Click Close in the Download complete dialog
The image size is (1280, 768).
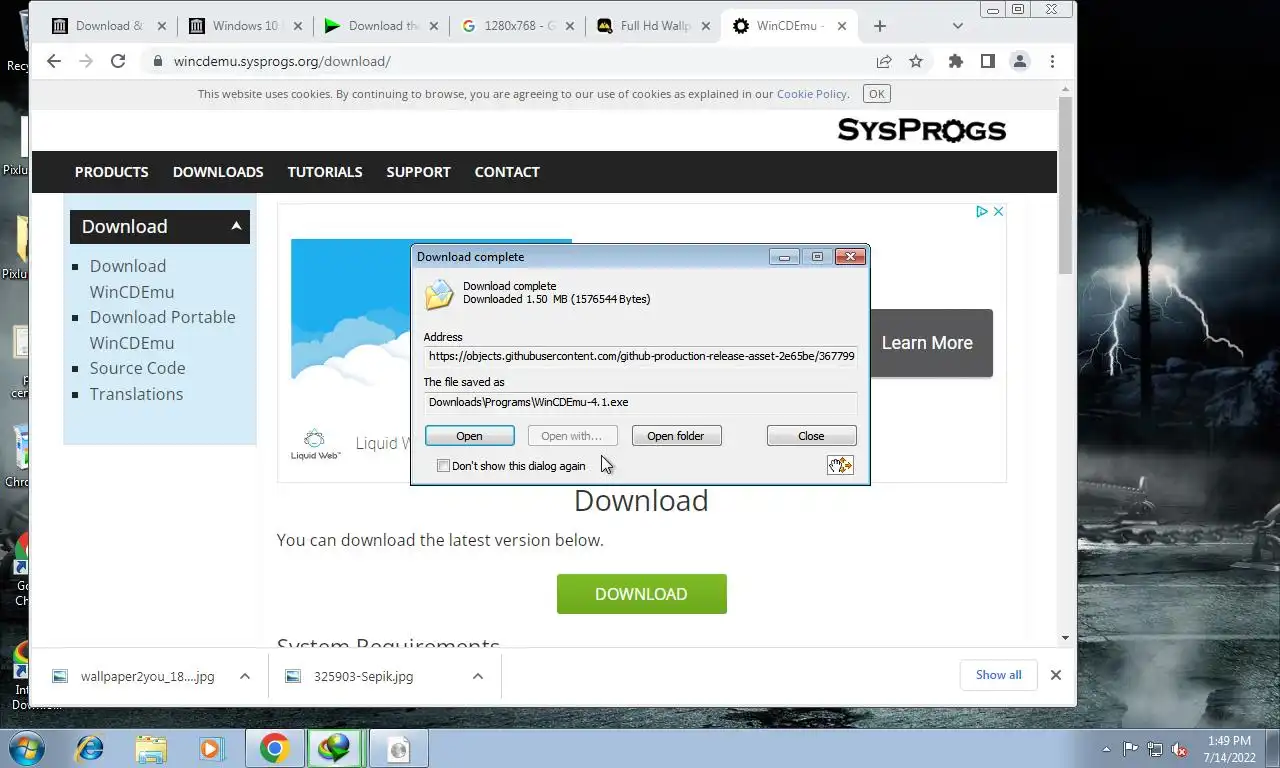[811, 436]
